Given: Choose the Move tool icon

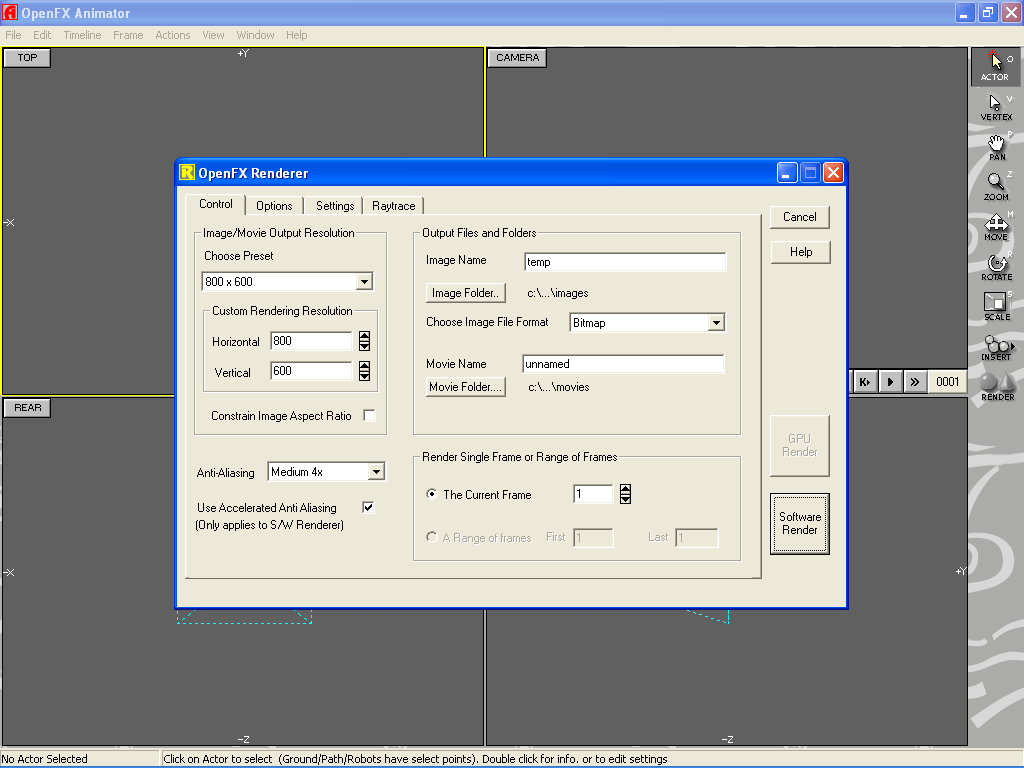Looking at the screenshot, I should point(996,227).
